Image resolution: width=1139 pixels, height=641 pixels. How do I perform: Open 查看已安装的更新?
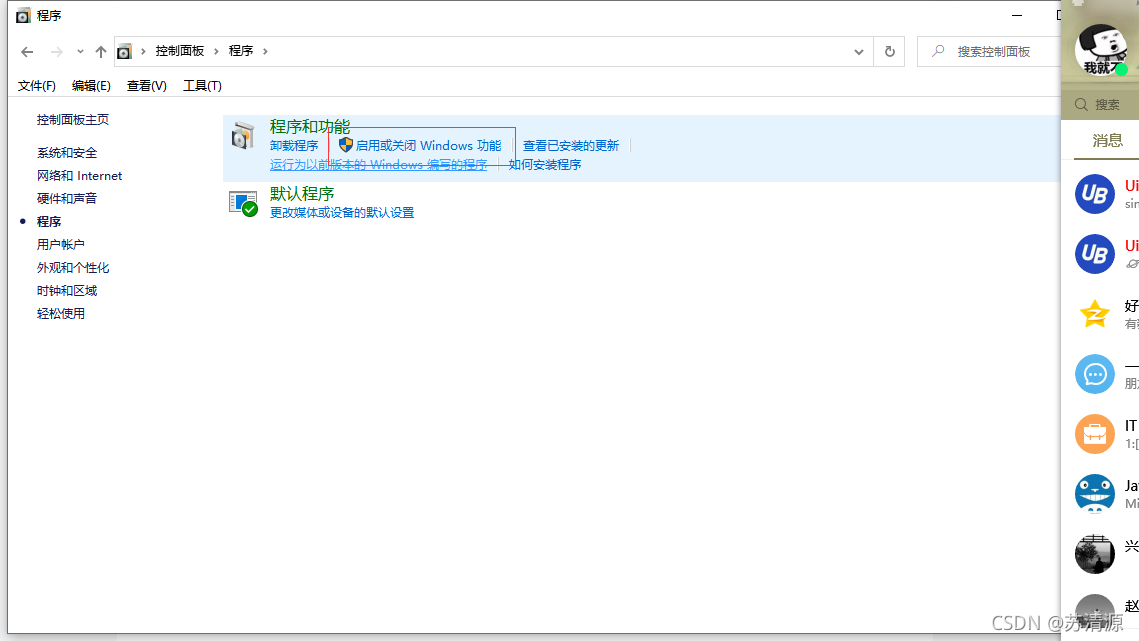(x=570, y=145)
